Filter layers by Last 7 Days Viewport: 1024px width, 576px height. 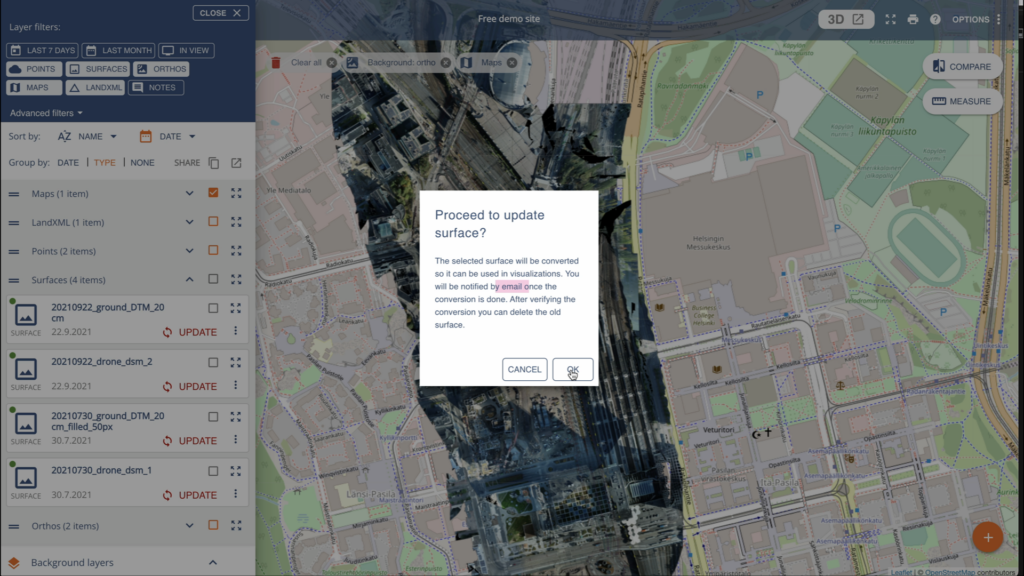pos(42,50)
